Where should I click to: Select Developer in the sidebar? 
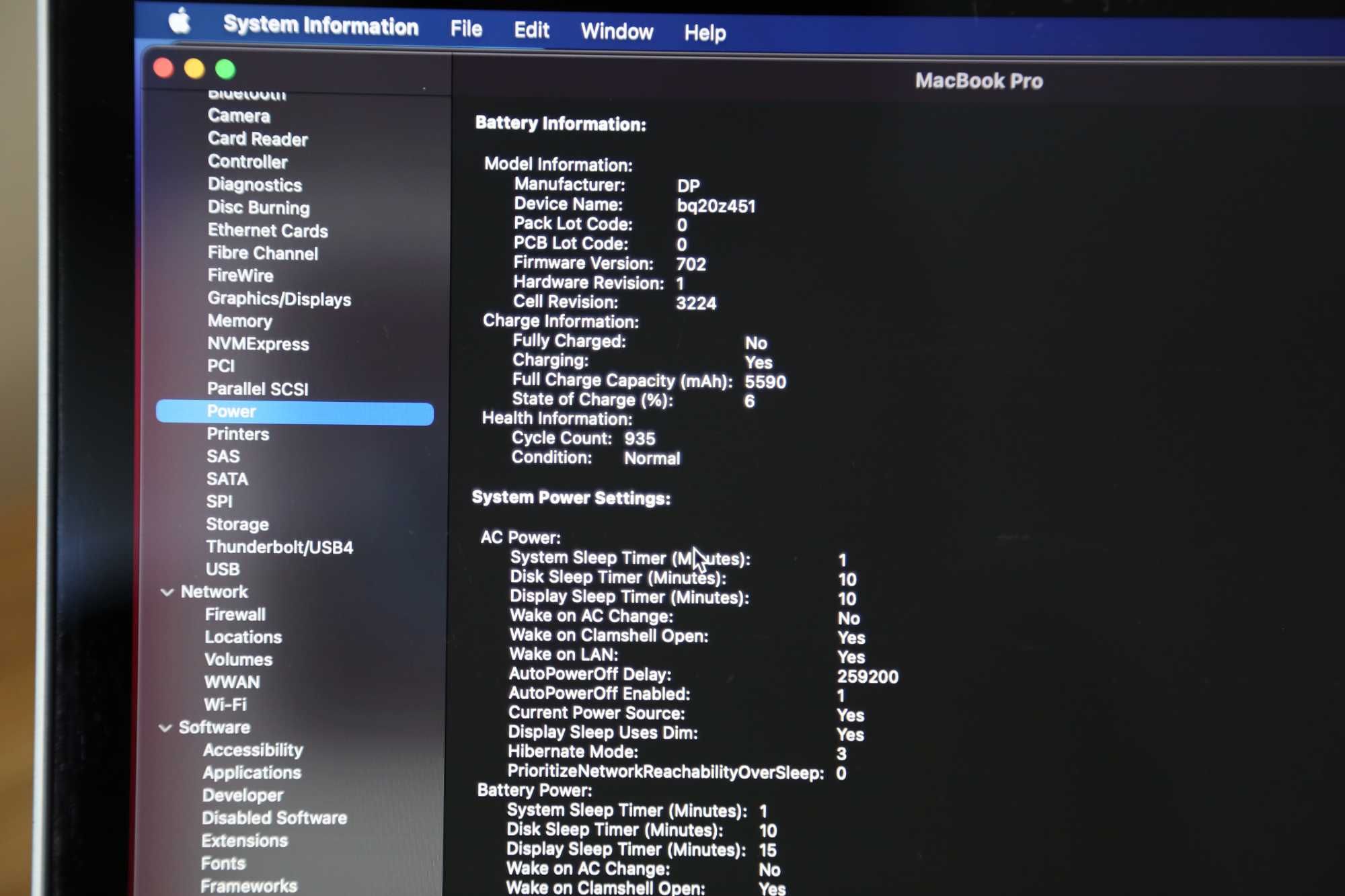pyautogui.click(x=243, y=795)
